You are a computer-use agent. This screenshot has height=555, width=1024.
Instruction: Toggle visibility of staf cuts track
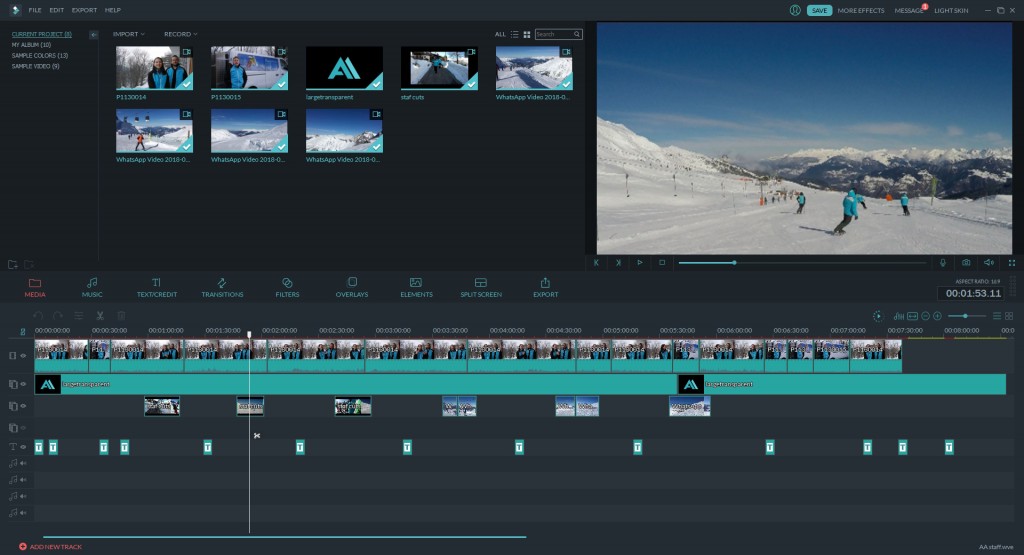click(23, 406)
